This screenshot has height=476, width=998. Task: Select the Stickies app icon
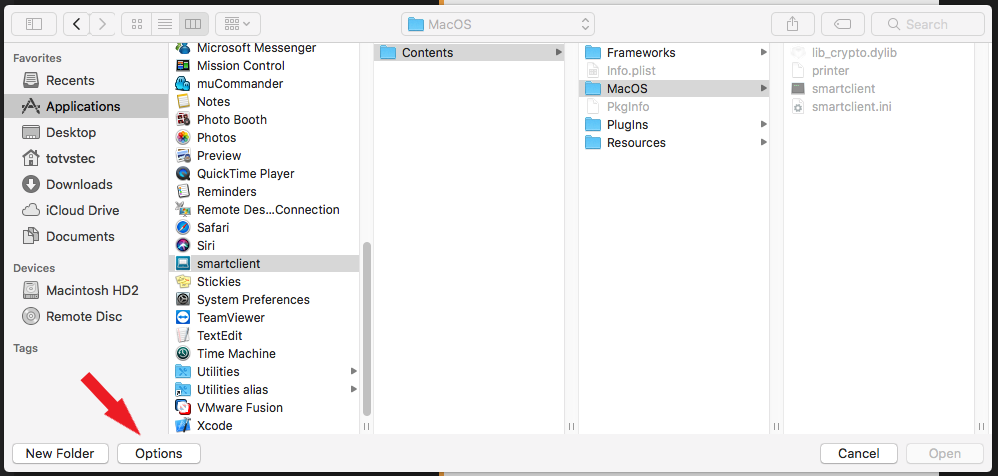tap(183, 281)
